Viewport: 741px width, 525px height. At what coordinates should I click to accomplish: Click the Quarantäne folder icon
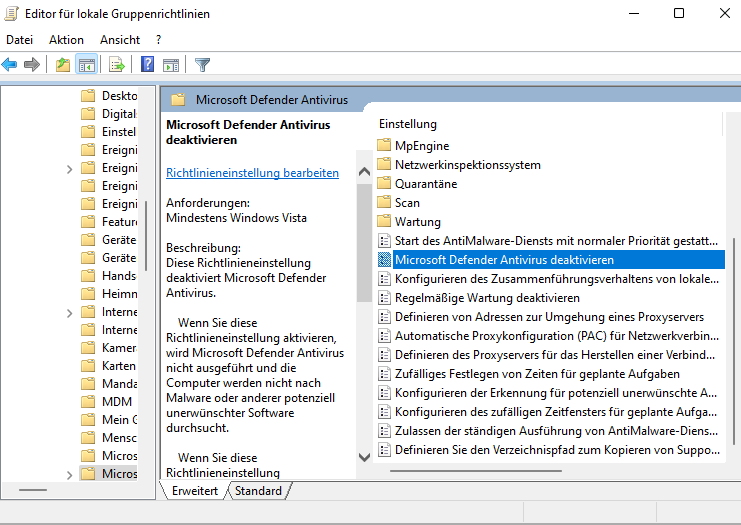[x=384, y=183]
